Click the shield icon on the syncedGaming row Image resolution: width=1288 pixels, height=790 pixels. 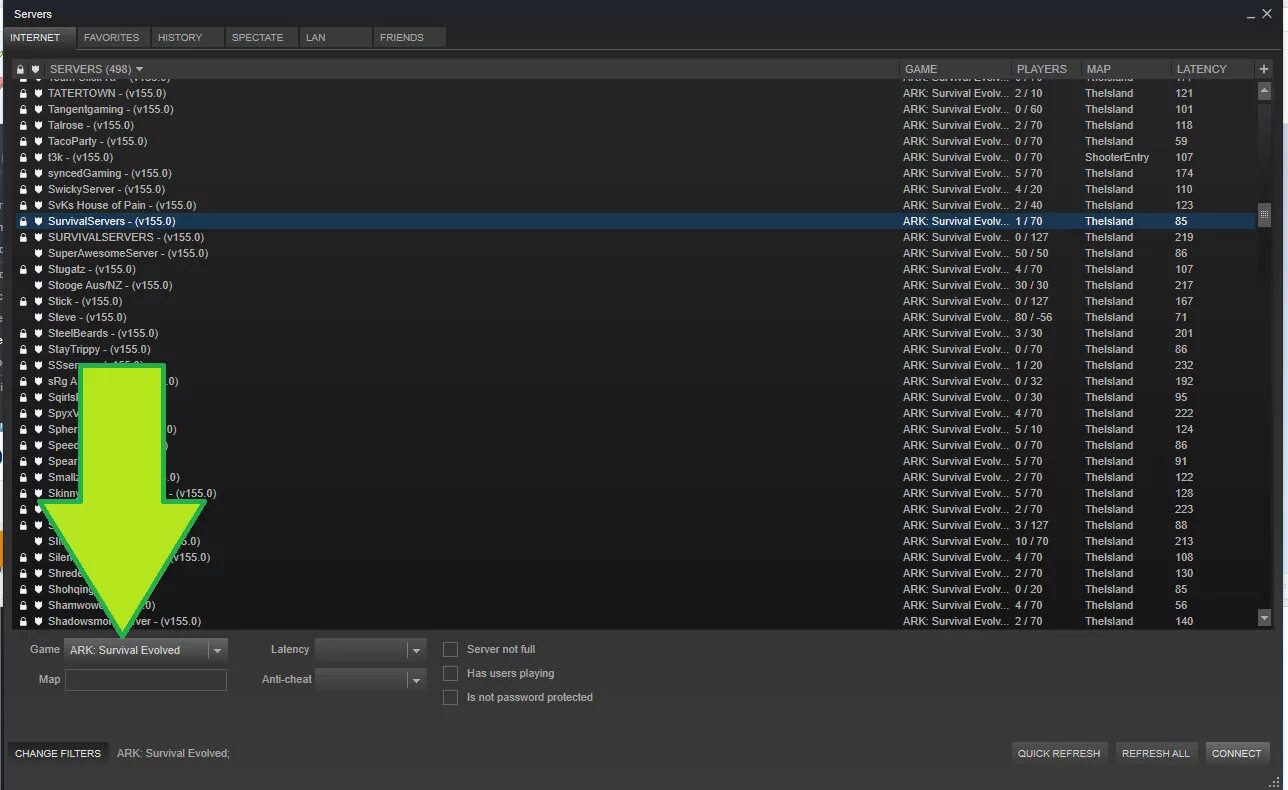[x=37, y=173]
